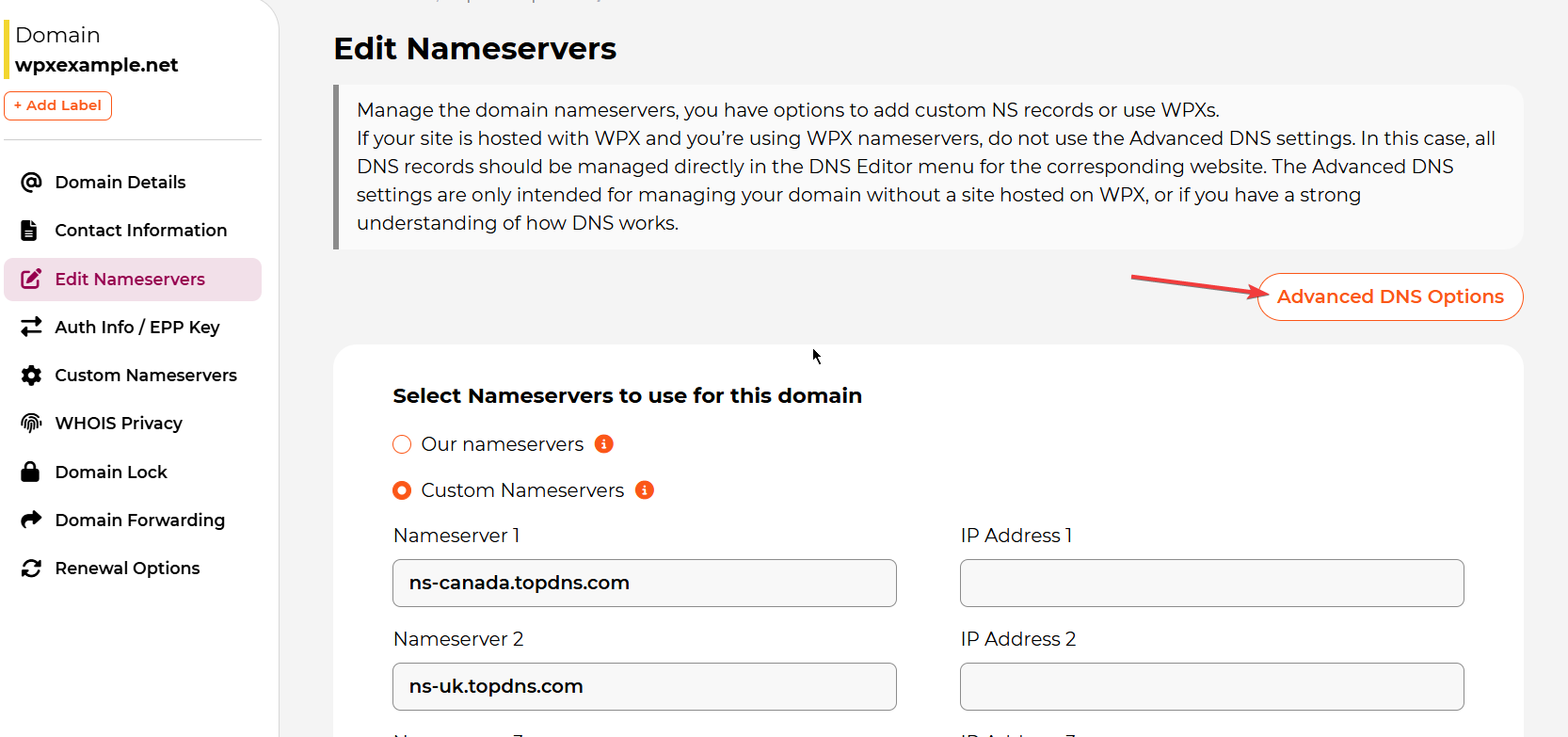Click the Domain Lock padlock icon
This screenshot has height=737, width=1568.
30,472
